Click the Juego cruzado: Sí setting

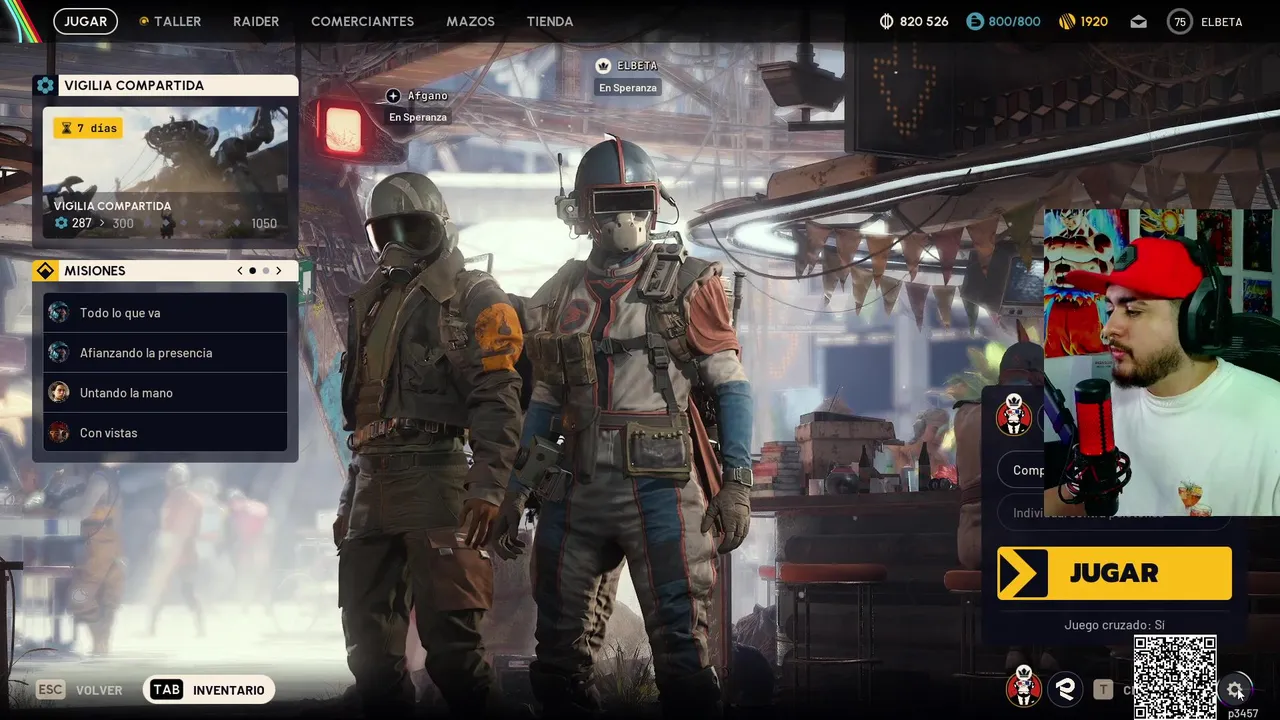pyautogui.click(x=1114, y=625)
